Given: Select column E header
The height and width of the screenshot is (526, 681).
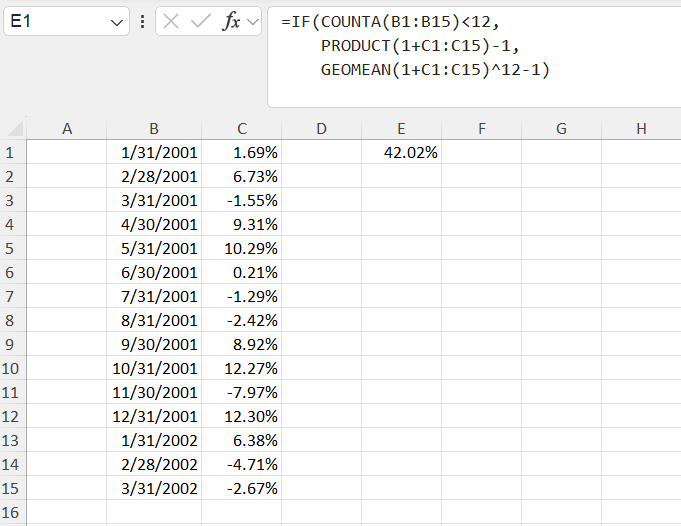Looking at the screenshot, I should (401, 128).
